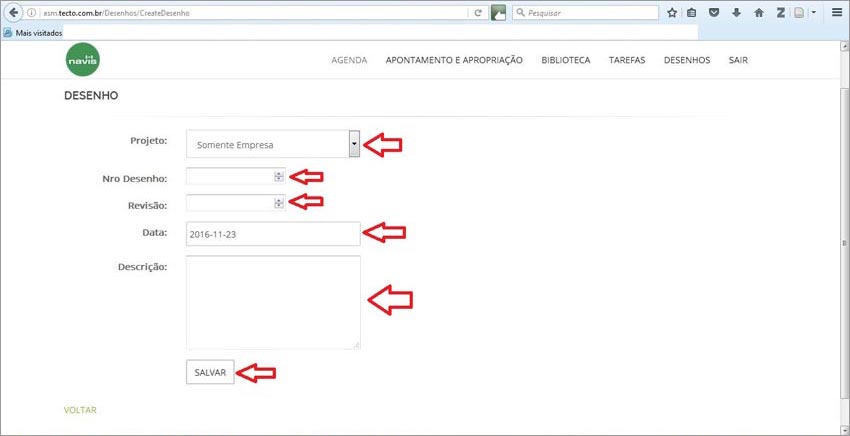
Task: Click the site info icon in address bar
Action: pos(30,12)
